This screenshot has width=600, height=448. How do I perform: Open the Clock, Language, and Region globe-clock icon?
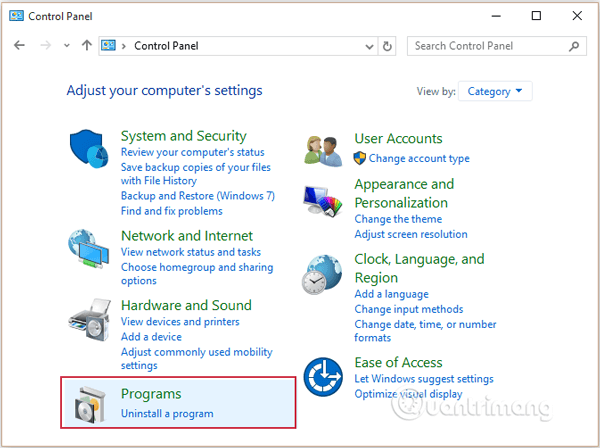[322, 275]
